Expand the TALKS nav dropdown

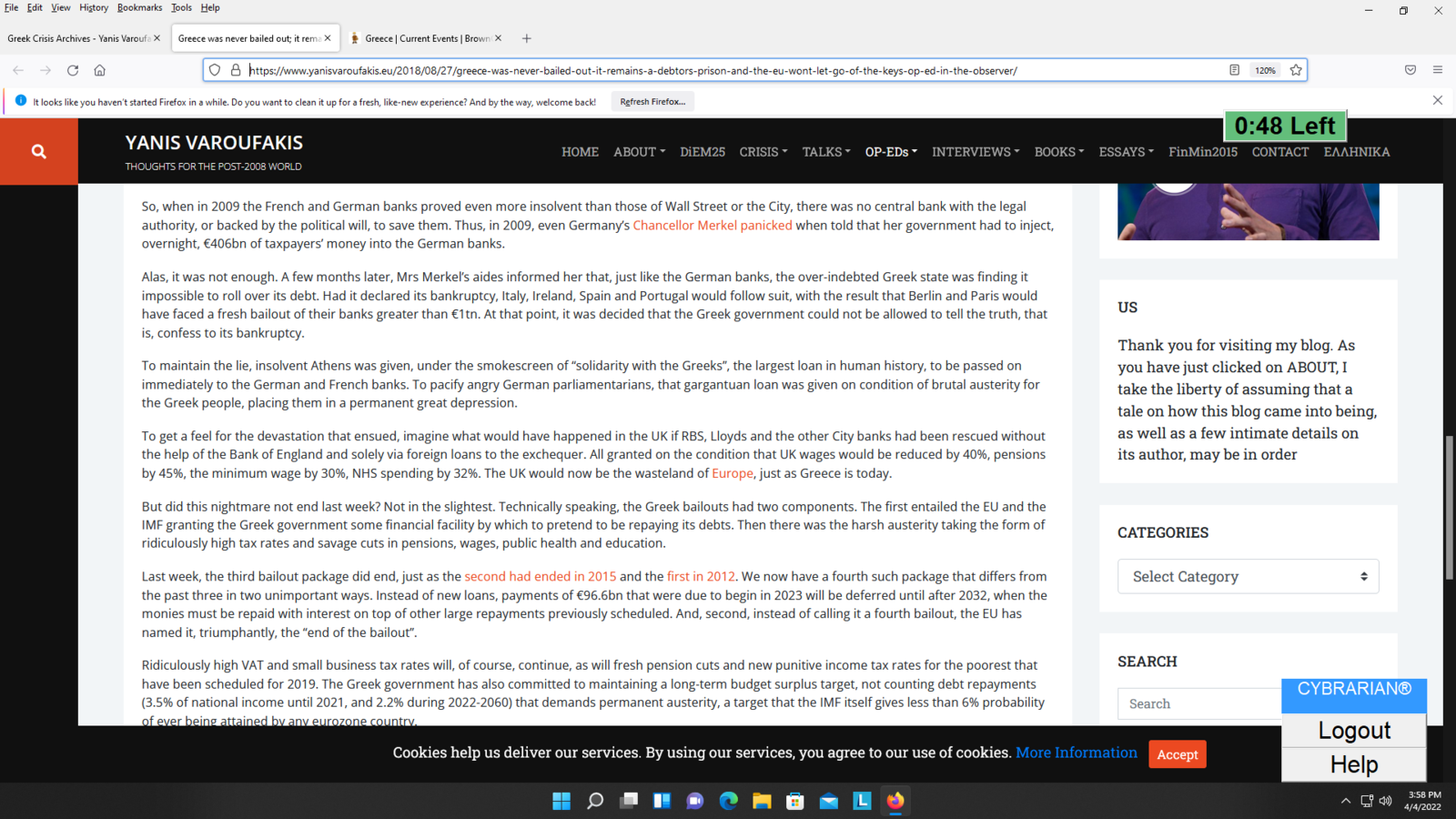826,152
